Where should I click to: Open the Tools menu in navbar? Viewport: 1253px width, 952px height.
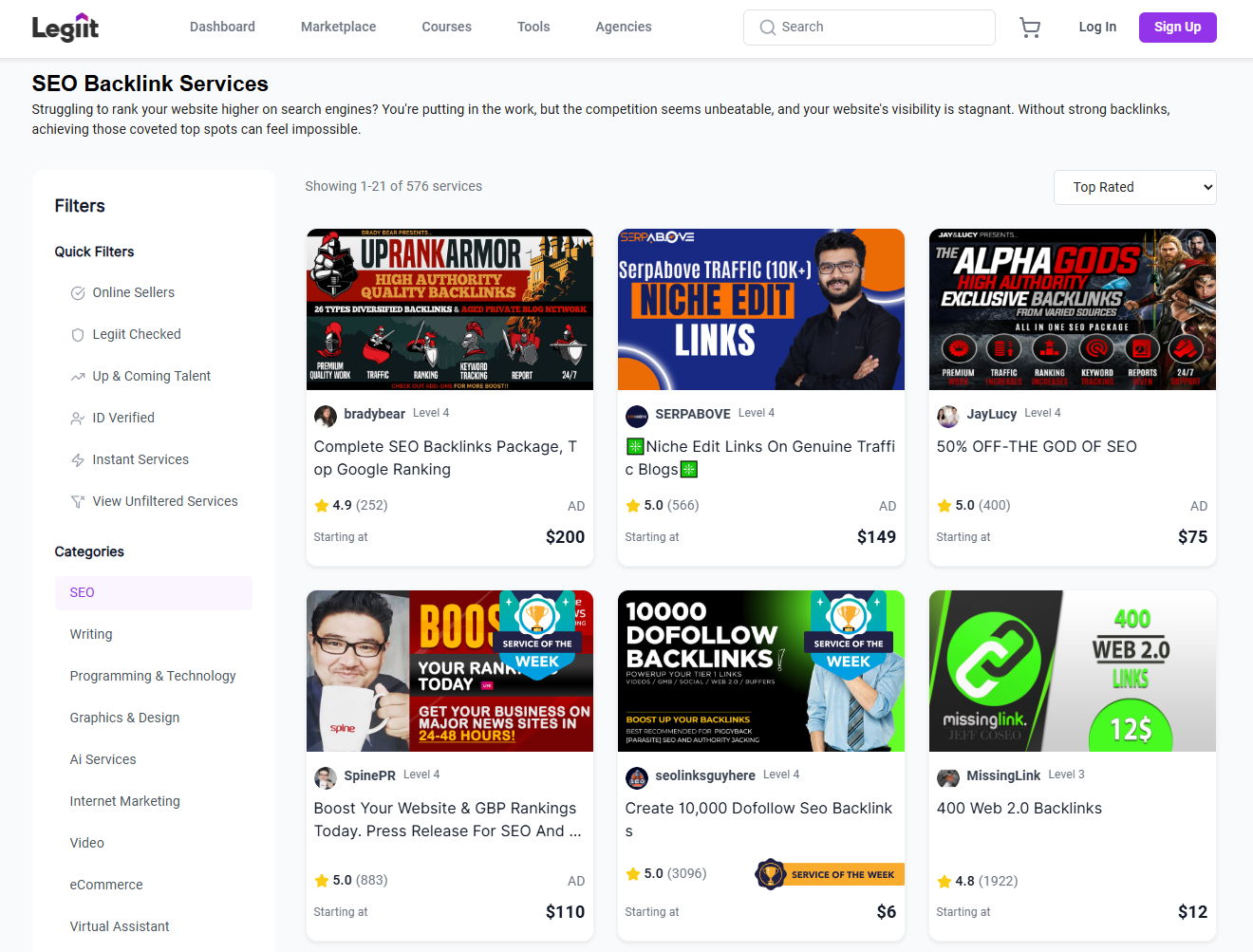(533, 27)
